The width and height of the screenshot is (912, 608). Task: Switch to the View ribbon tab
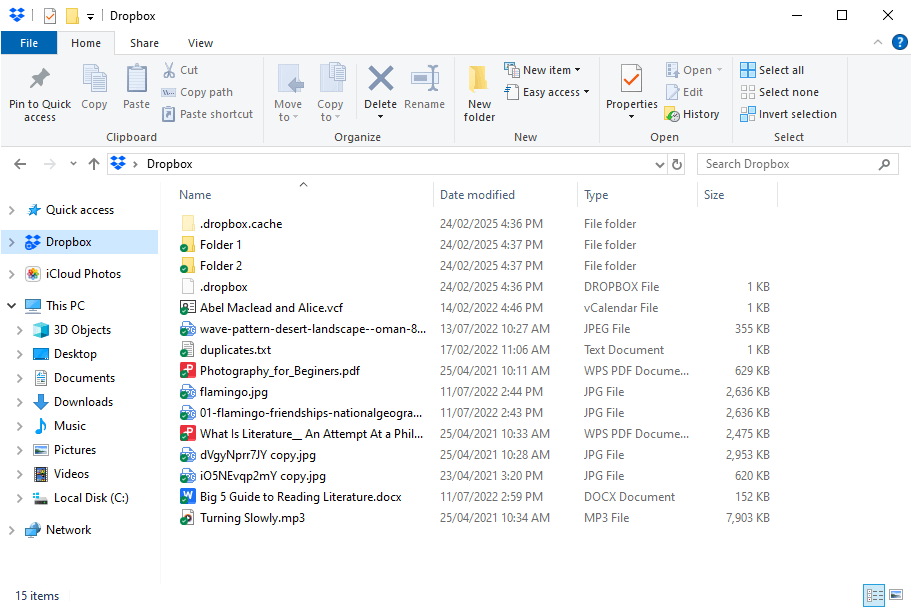coord(200,43)
